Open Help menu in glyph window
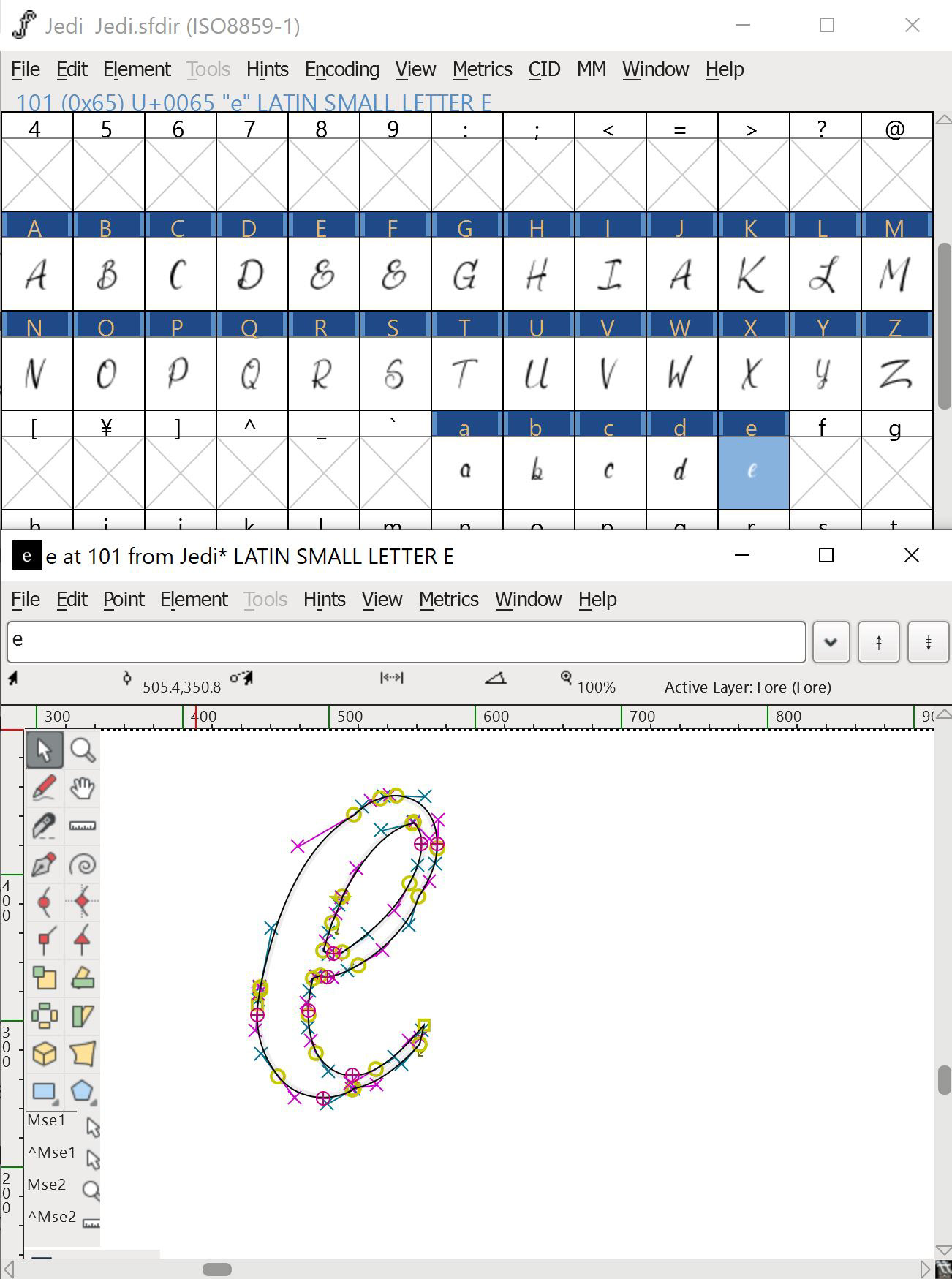Screen dimensions: 952x1279 597,600
